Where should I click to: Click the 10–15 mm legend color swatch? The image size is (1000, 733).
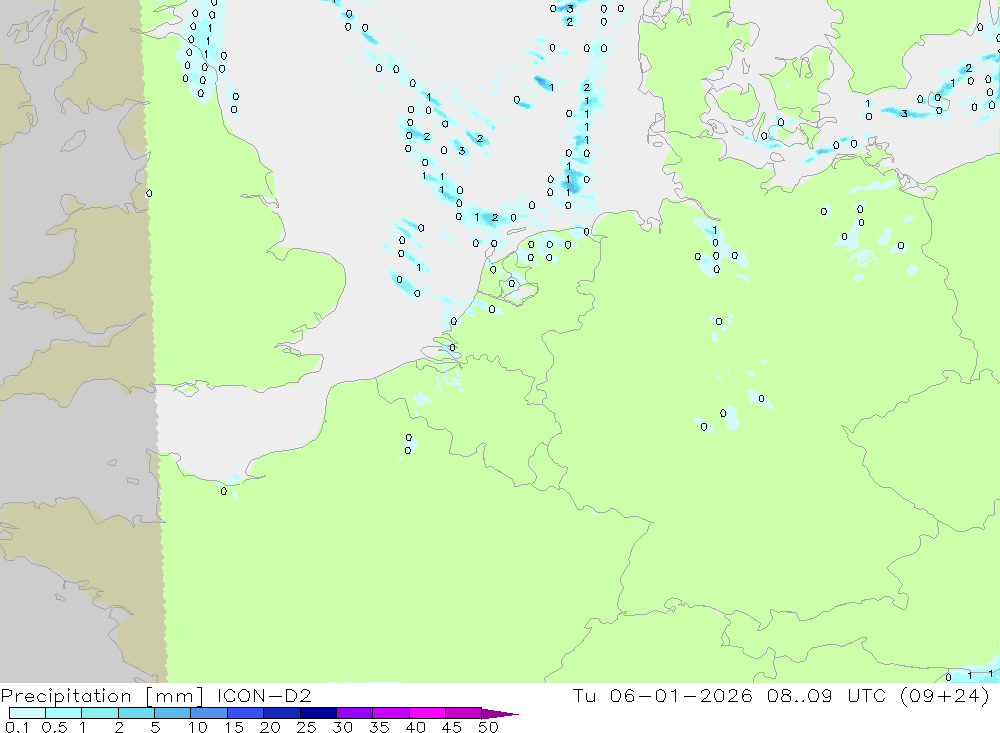[209, 713]
